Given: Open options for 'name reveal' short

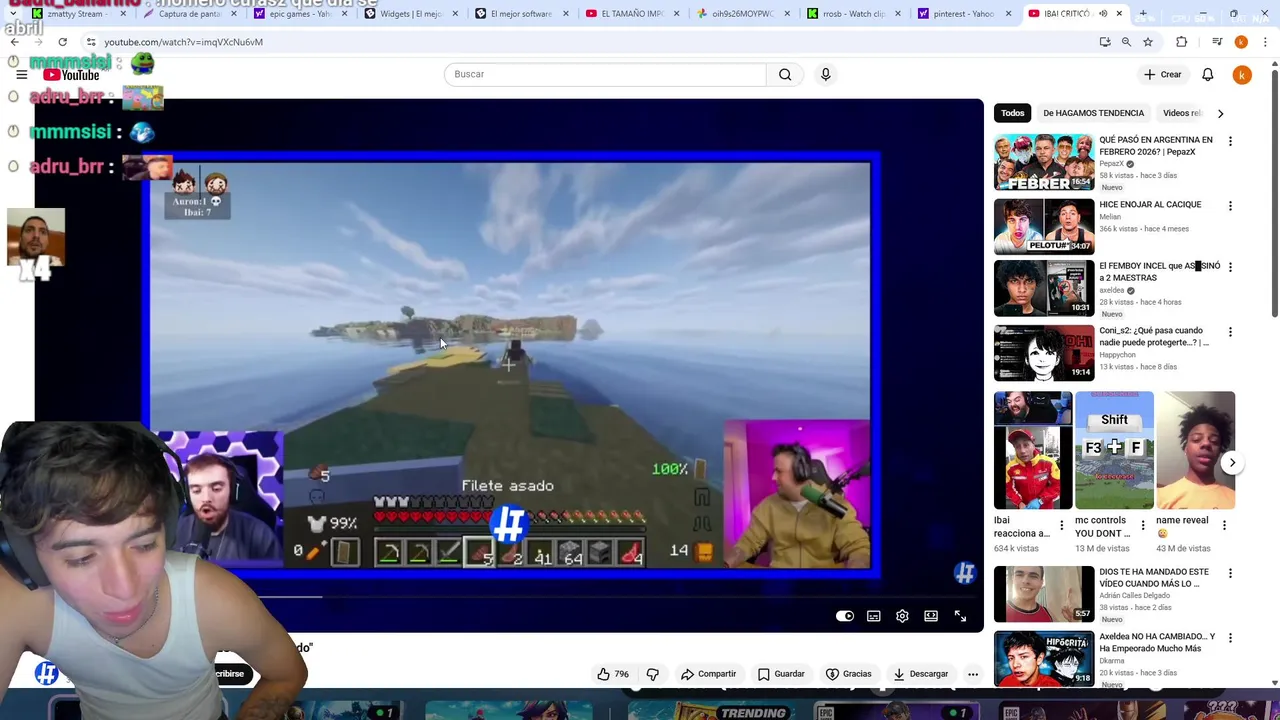Looking at the screenshot, I should pyautogui.click(x=1223, y=525).
